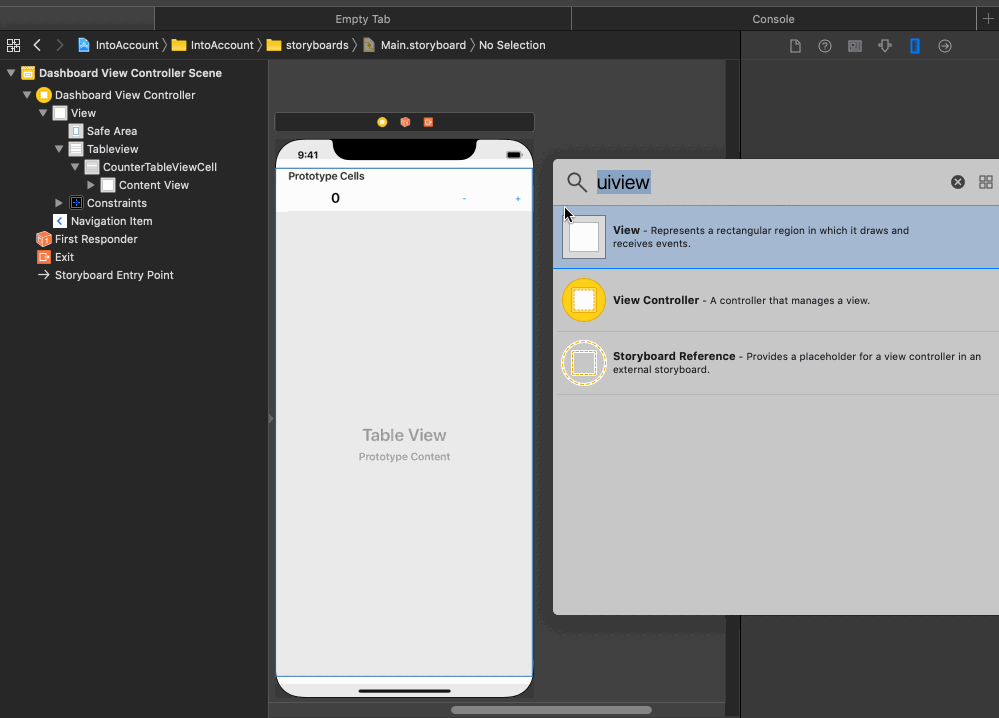Collapse the Tableview outline item
The height and width of the screenshot is (718, 999).
click(x=59, y=148)
